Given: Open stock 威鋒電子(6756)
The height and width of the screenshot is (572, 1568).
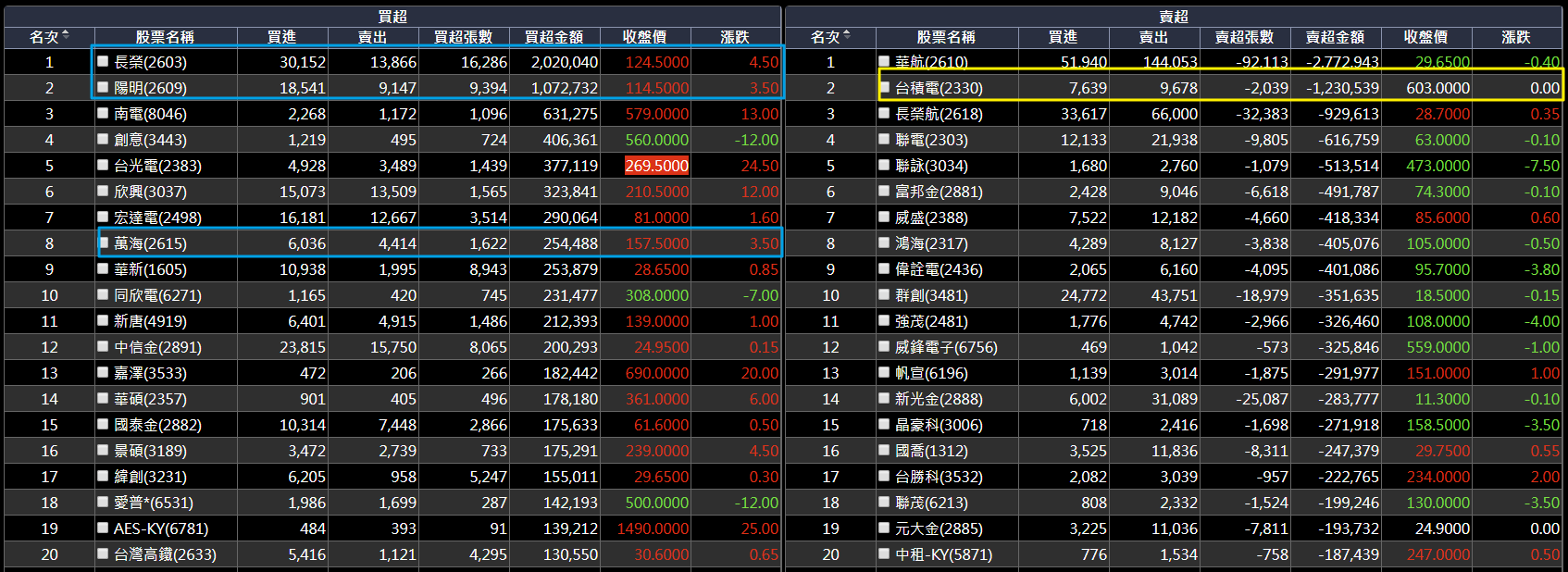Looking at the screenshot, I should tap(946, 347).
